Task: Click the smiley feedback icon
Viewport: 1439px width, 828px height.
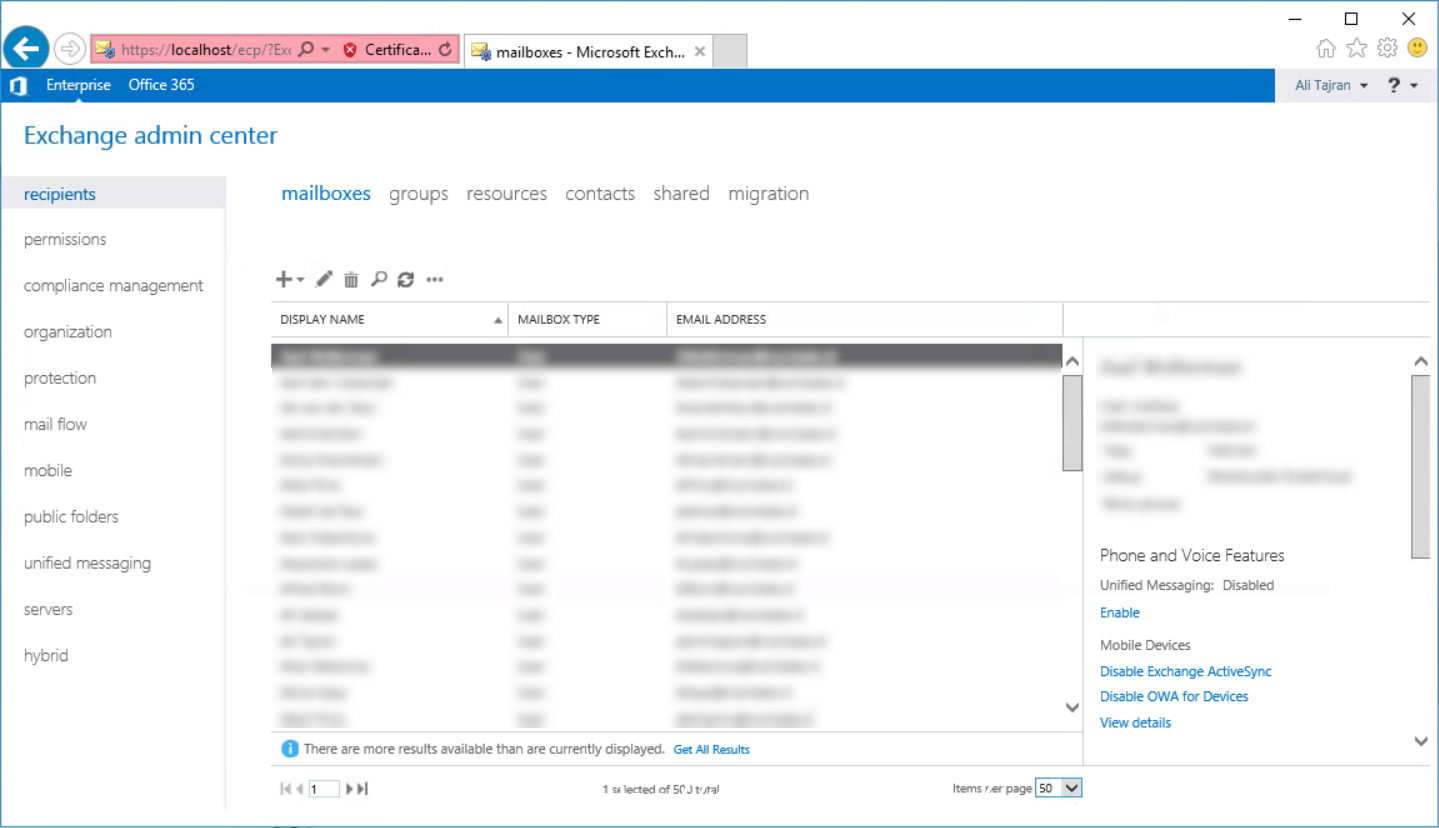Action: click(1417, 48)
